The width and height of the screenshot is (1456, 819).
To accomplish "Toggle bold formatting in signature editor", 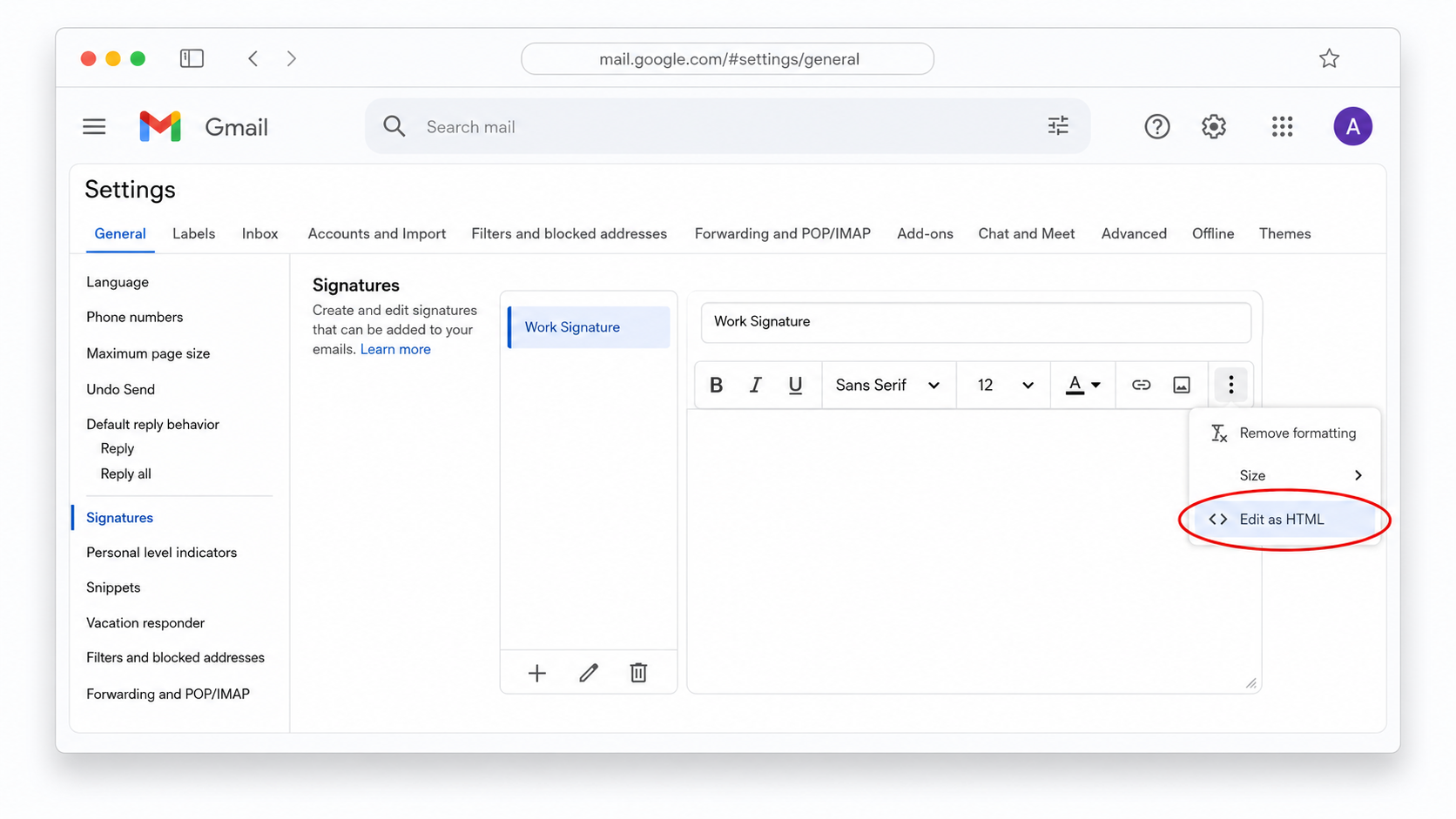I will (716, 385).
